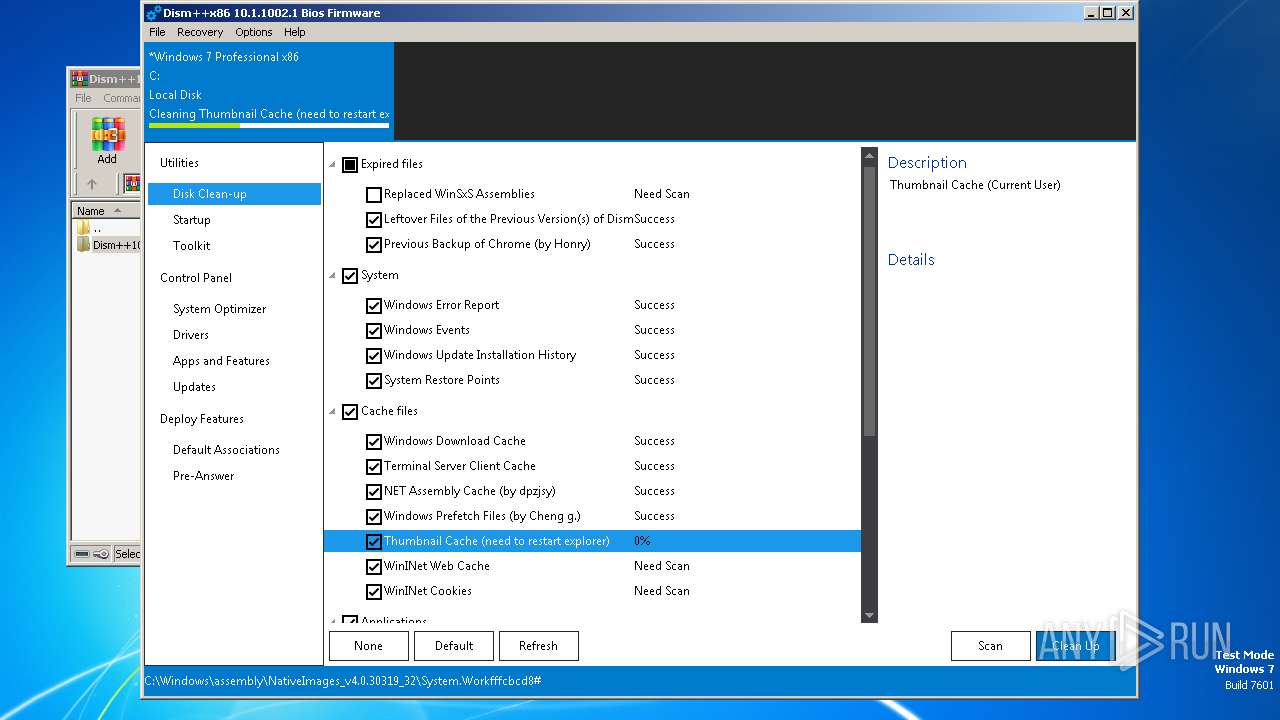Click the up-folder arrow in WinRAR
Viewport: 1280px width, 720px height.
(x=92, y=184)
